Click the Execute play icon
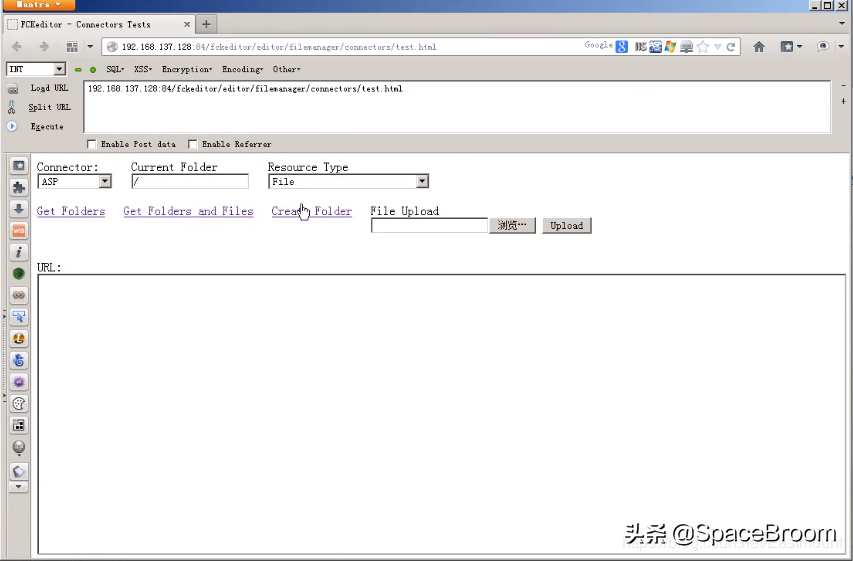 [x=12, y=126]
